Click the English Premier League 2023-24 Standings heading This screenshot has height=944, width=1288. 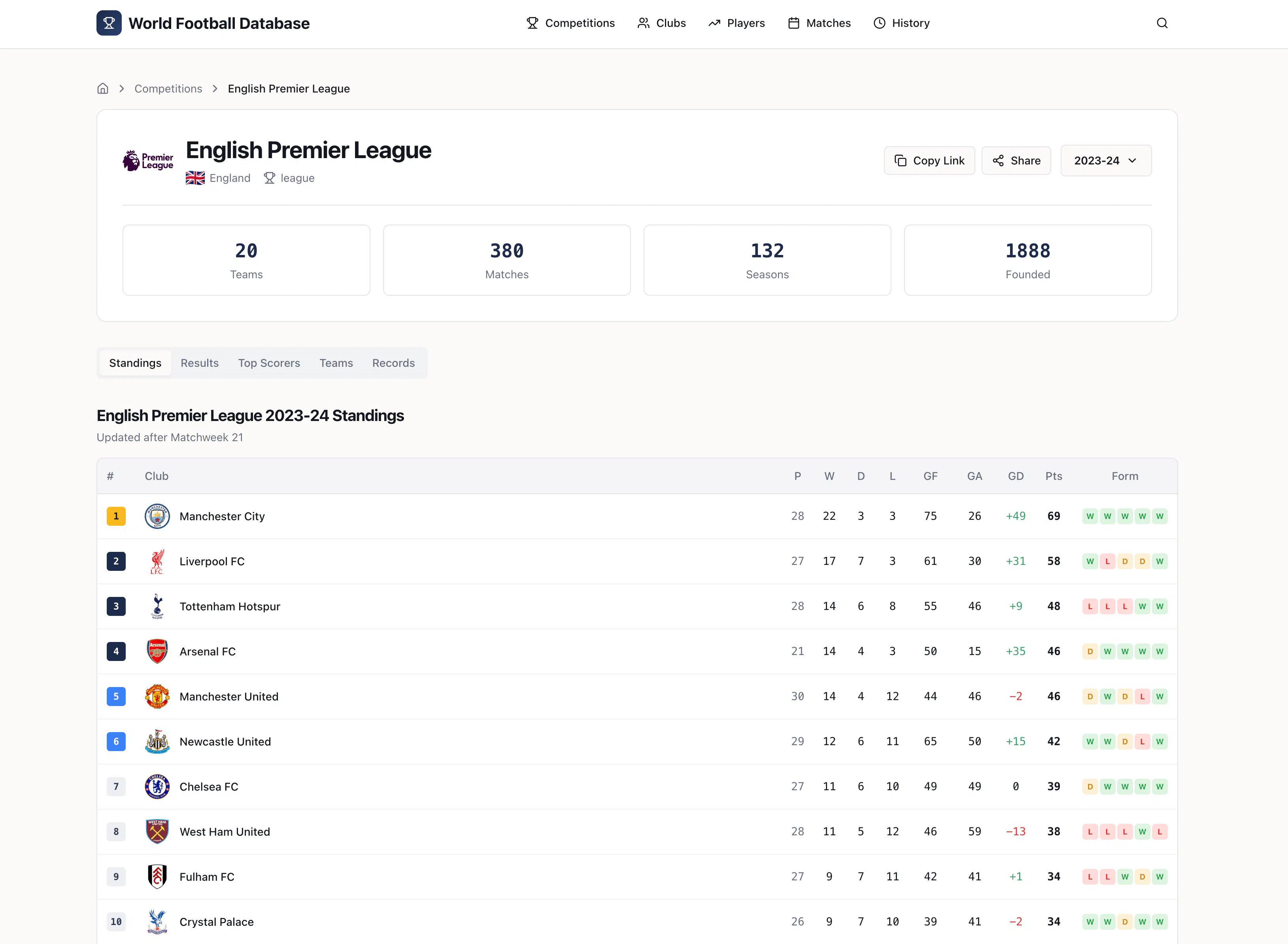point(250,415)
